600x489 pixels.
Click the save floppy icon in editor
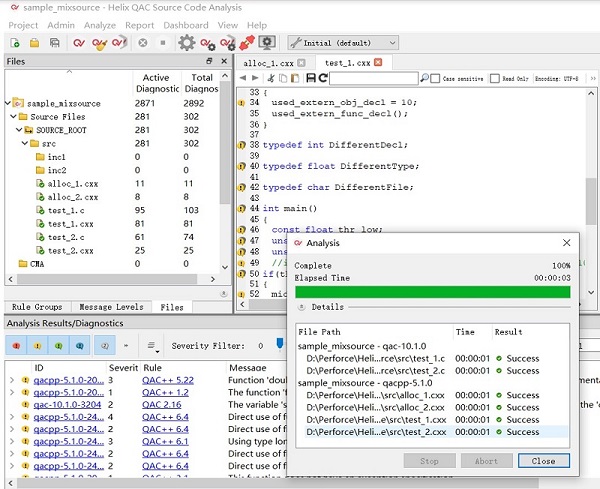coord(311,78)
